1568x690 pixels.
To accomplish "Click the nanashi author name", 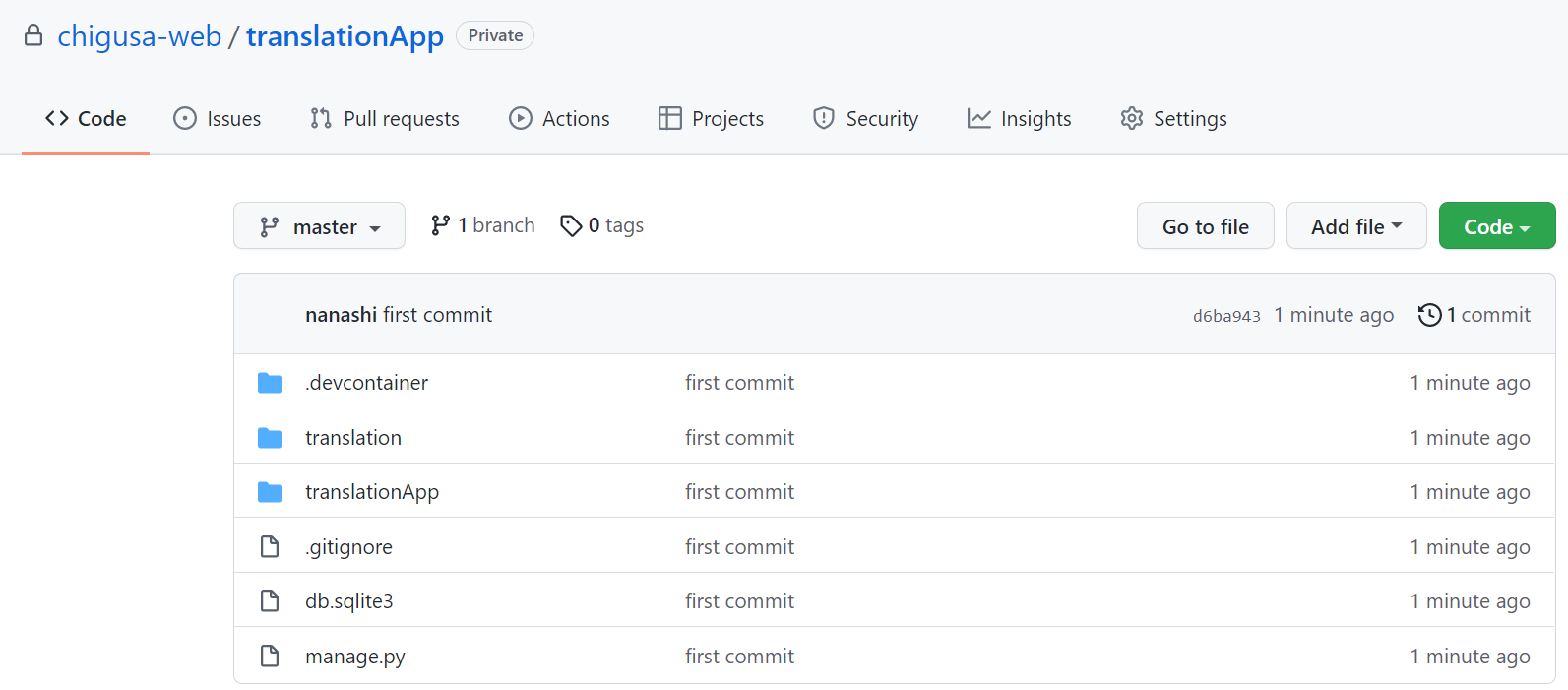I will [x=341, y=315].
